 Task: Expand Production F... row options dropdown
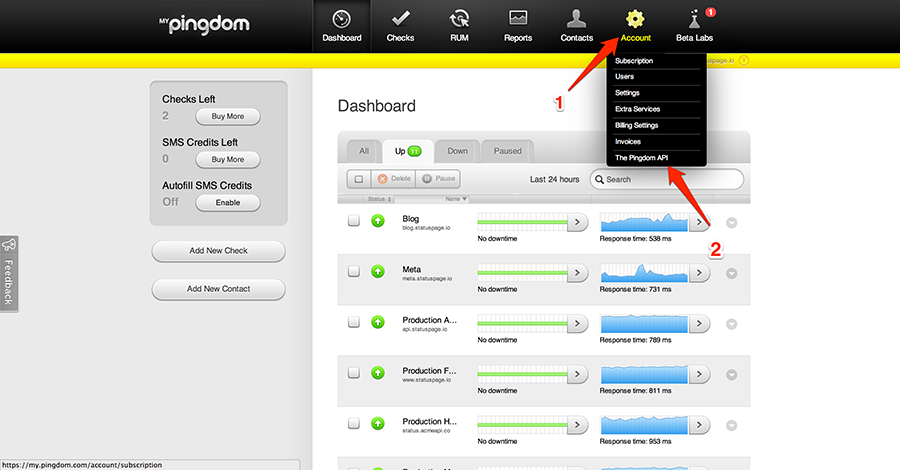731,375
